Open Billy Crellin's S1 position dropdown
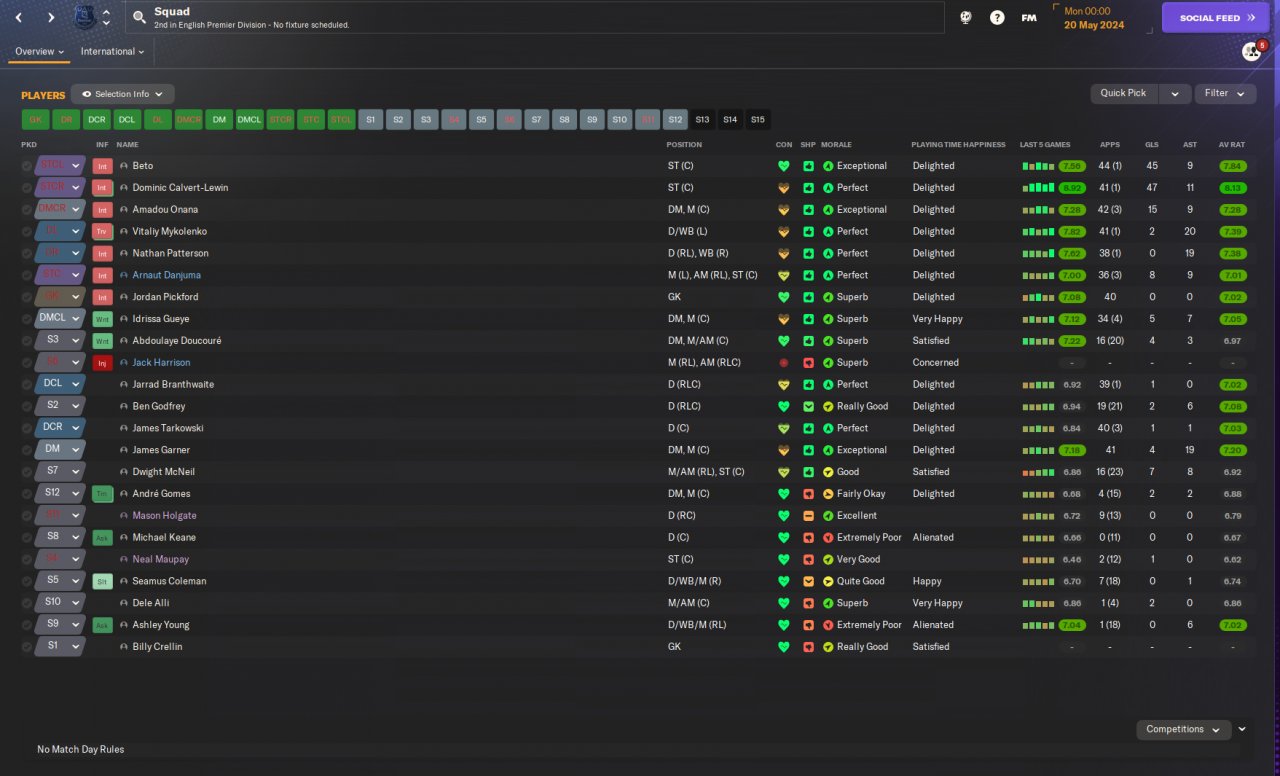 pyautogui.click(x=60, y=647)
